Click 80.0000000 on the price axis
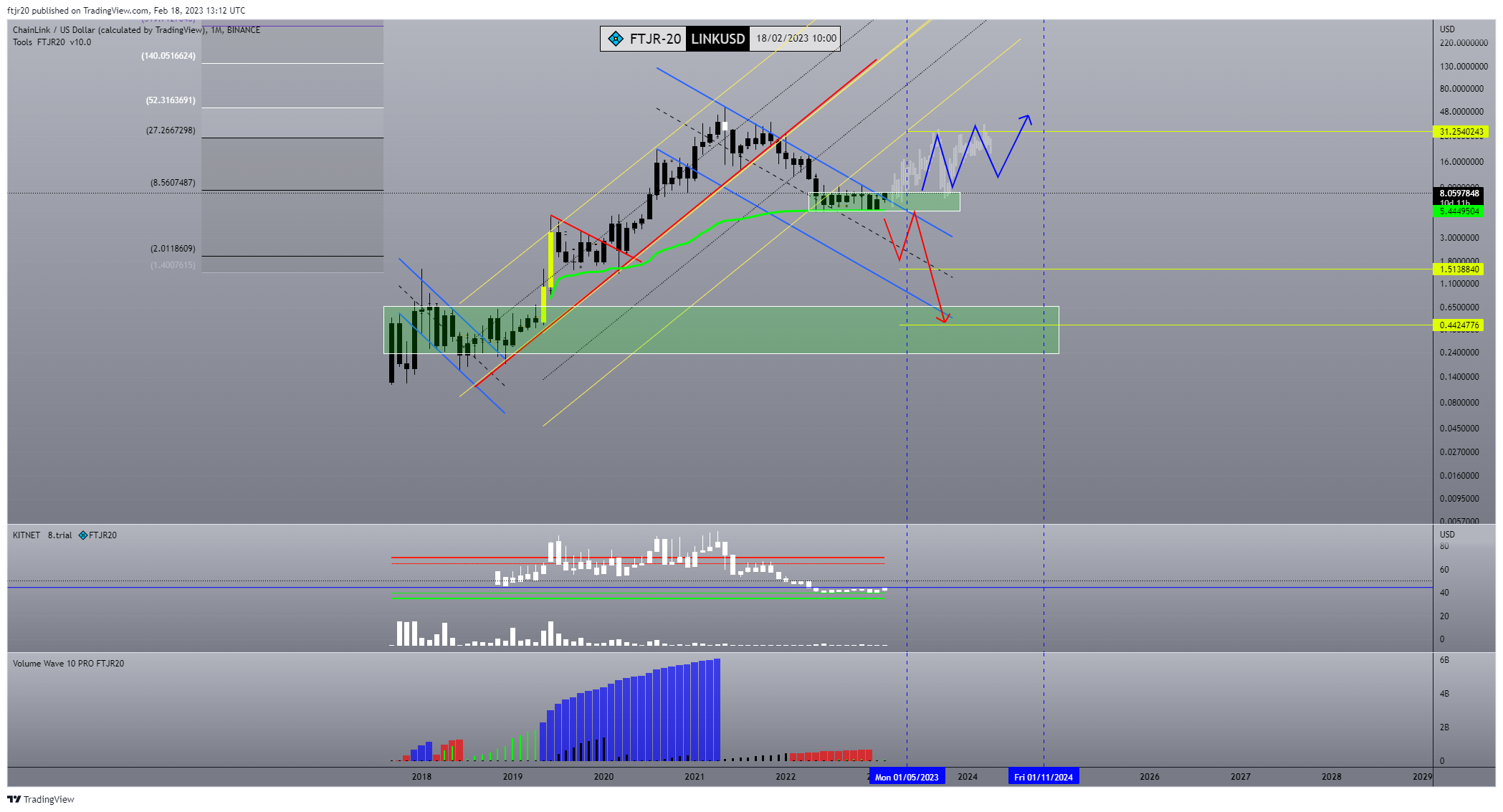Screen dimensions: 1503x812 point(1461,89)
